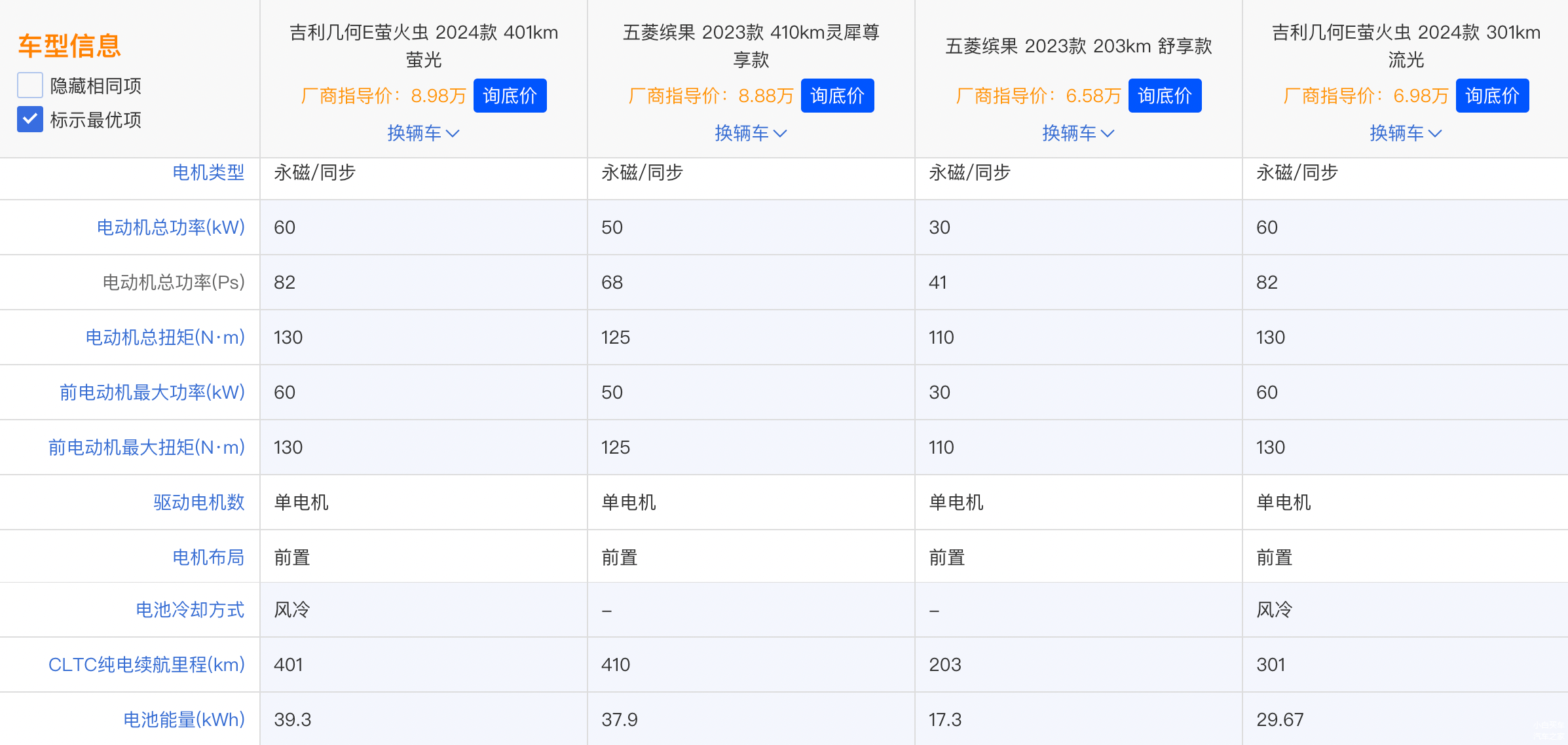Open the 电池冷却方式 parameter link

point(190,609)
